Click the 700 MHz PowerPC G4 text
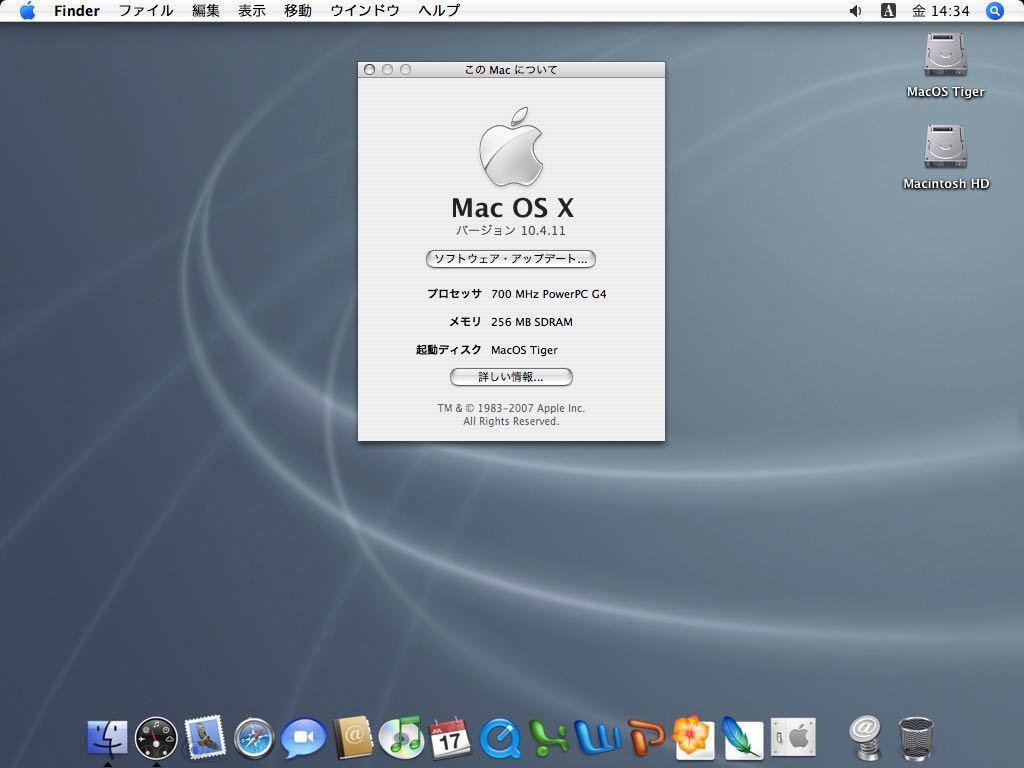The height and width of the screenshot is (768, 1024). click(x=549, y=294)
